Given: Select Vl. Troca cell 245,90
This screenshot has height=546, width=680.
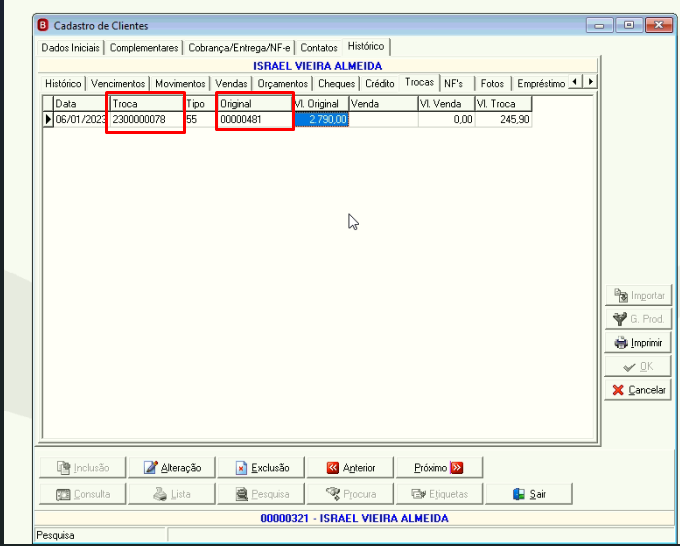Looking at the screenshot, I should coord(503,119).
